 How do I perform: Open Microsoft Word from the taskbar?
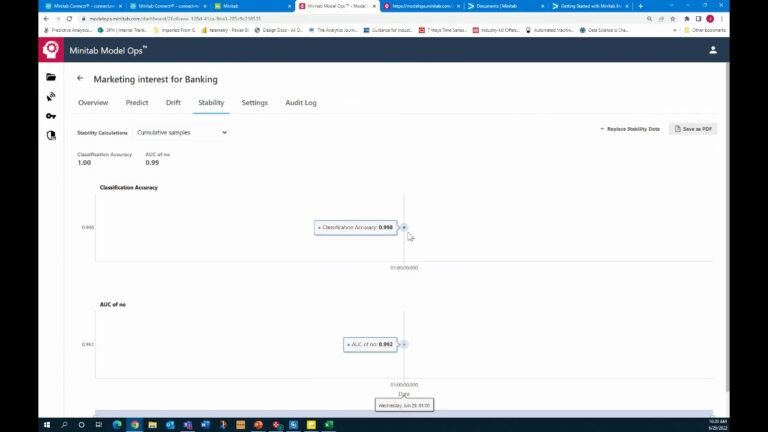205,425
